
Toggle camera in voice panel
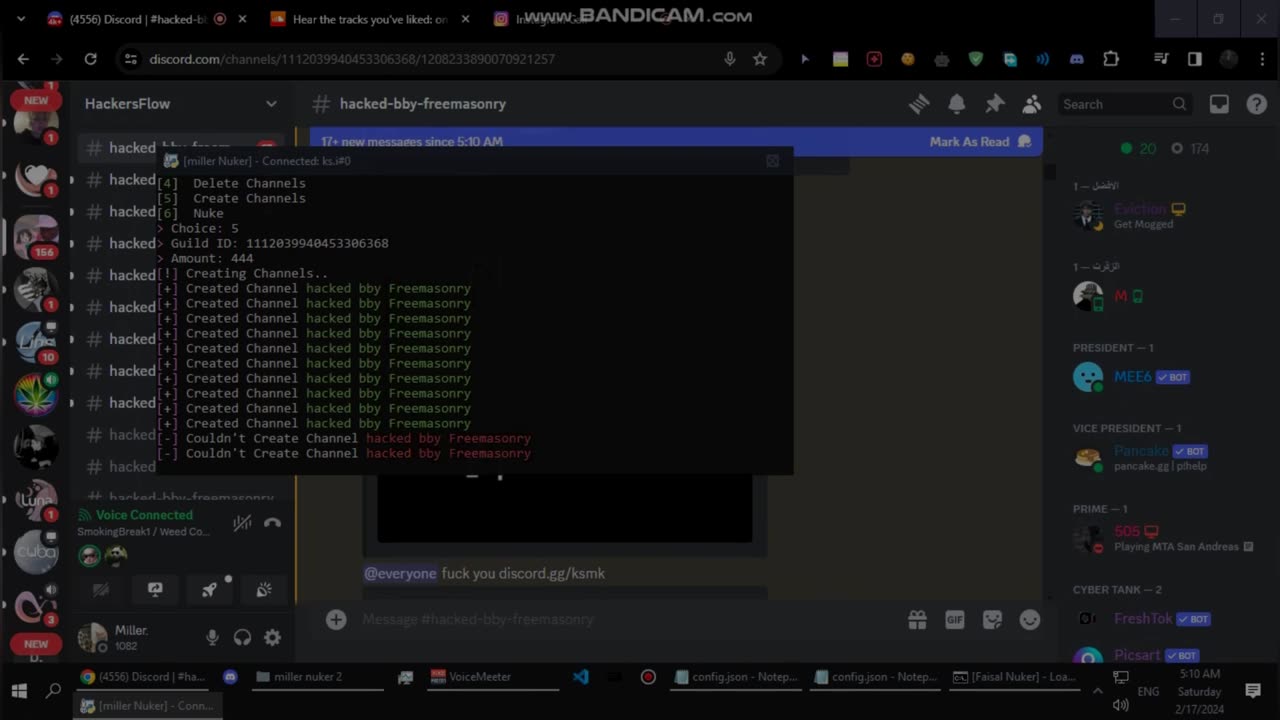click(x=101, y=590)
